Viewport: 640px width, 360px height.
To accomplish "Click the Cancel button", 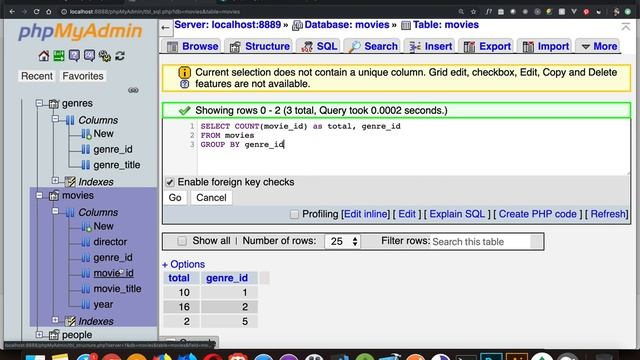I will click(211, 198).
